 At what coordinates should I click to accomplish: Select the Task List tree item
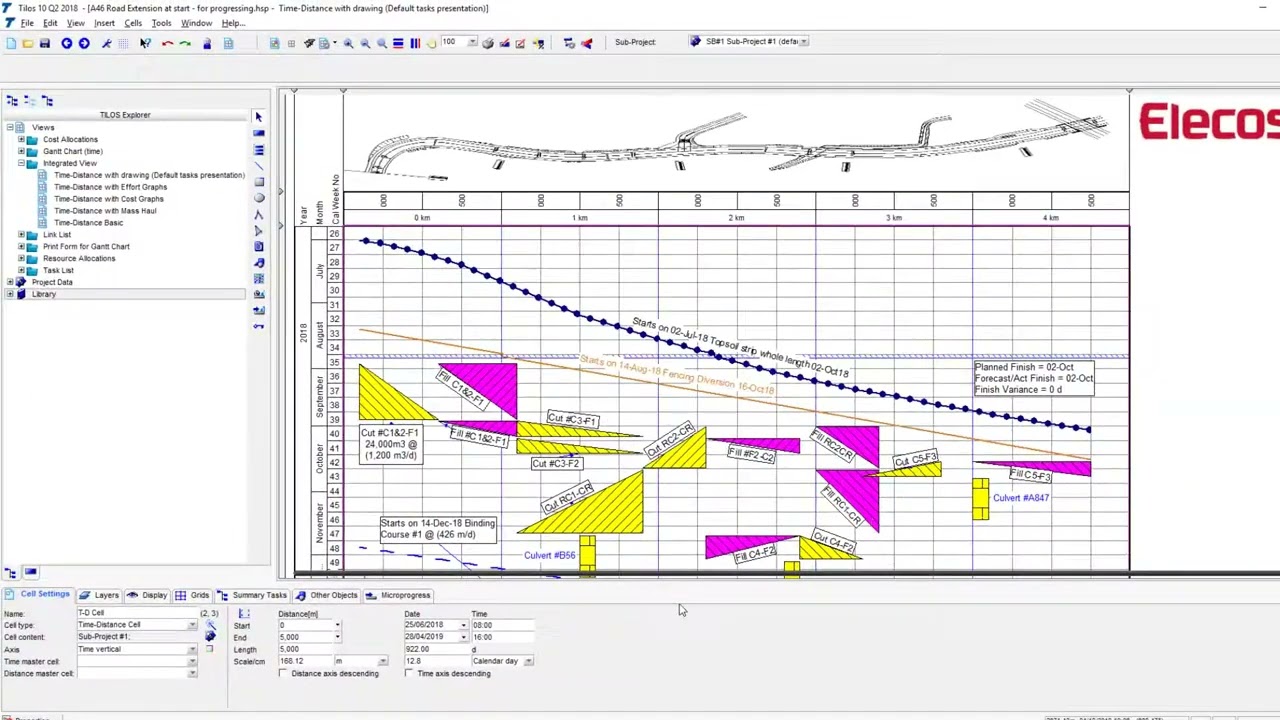coord(58,270)
